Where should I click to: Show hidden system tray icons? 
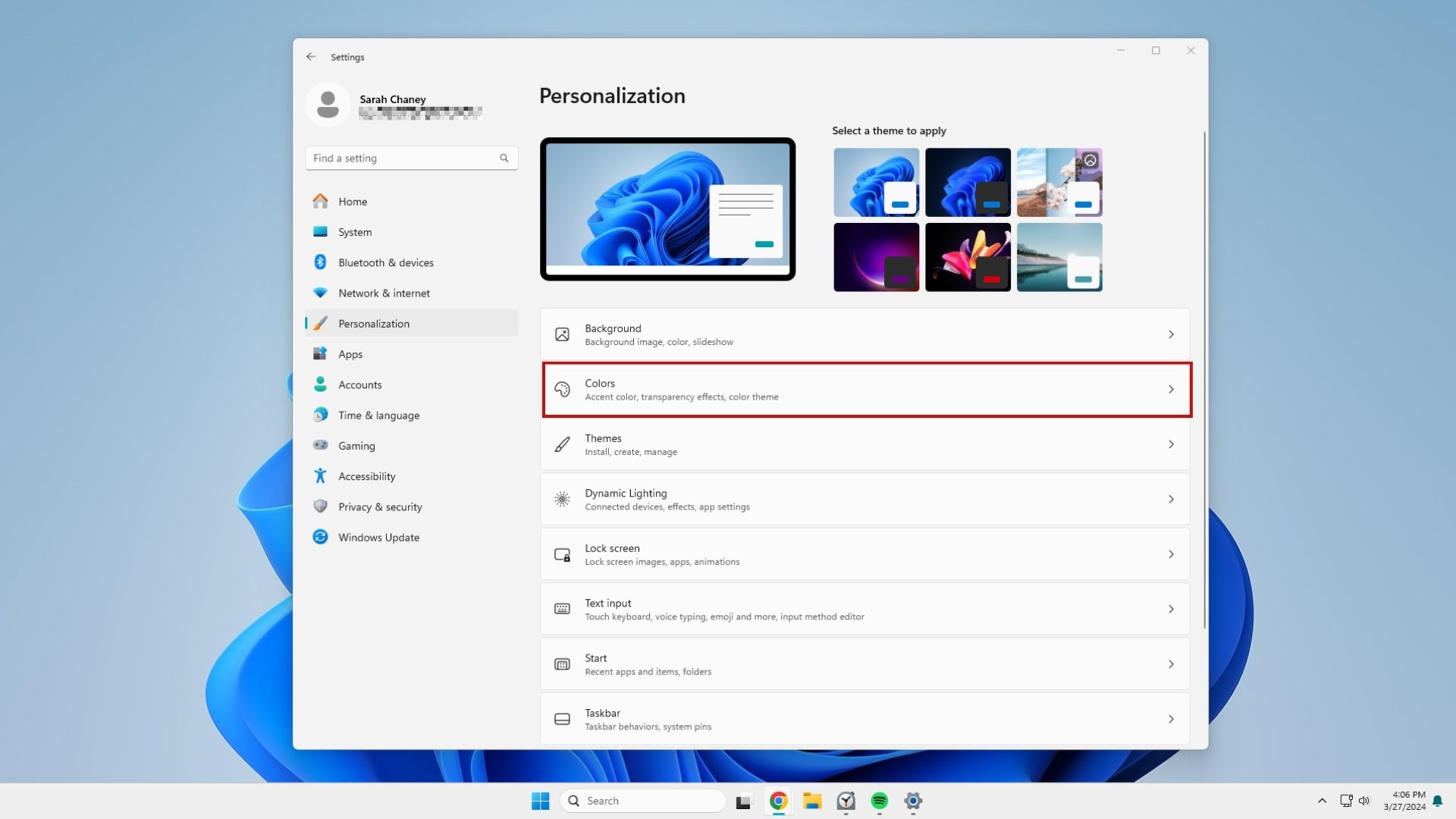click(1322, 801)
